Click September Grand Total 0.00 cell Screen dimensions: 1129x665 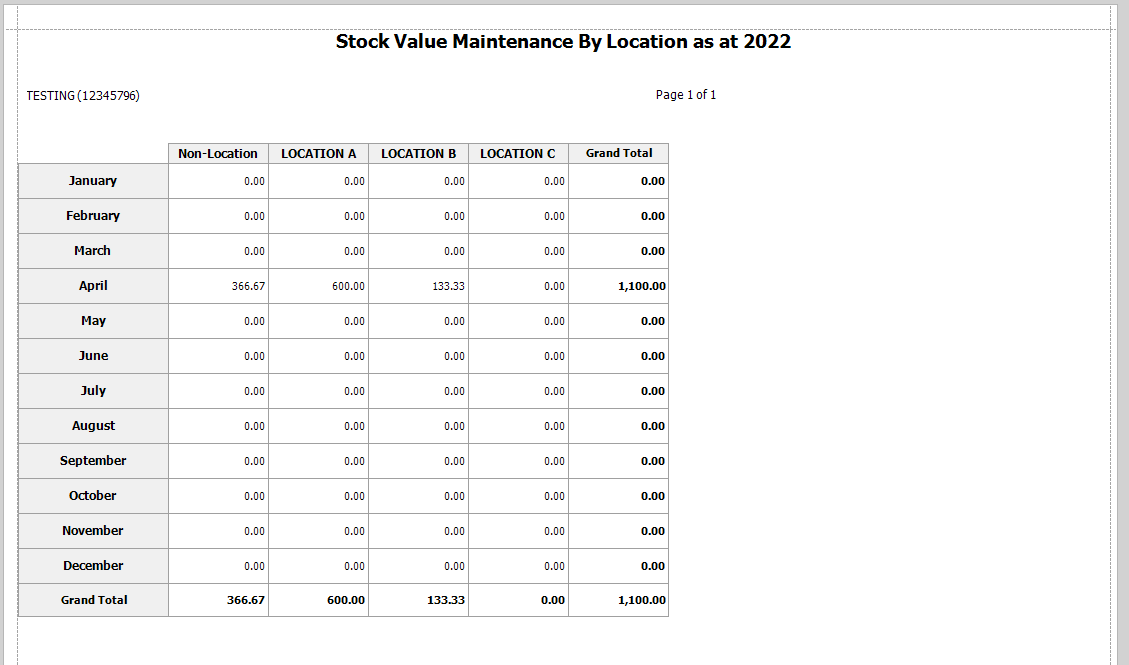[619, 461]
